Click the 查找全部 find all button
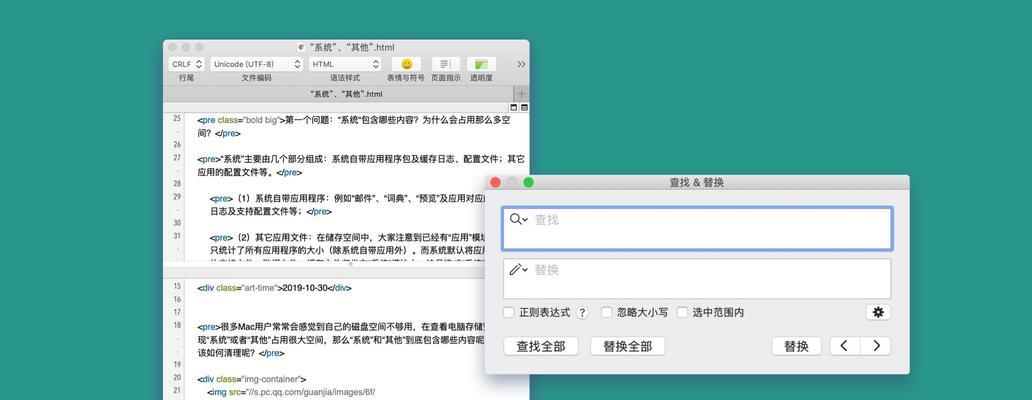The width and height of the screenshot is (1032, 400). (x=541, y=346)
